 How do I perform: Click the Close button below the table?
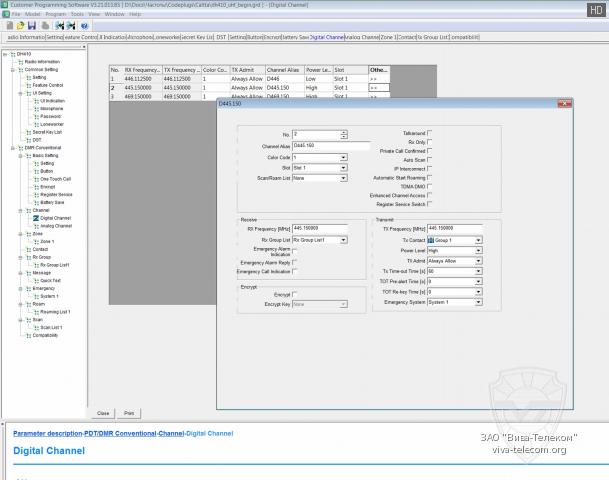103,413
